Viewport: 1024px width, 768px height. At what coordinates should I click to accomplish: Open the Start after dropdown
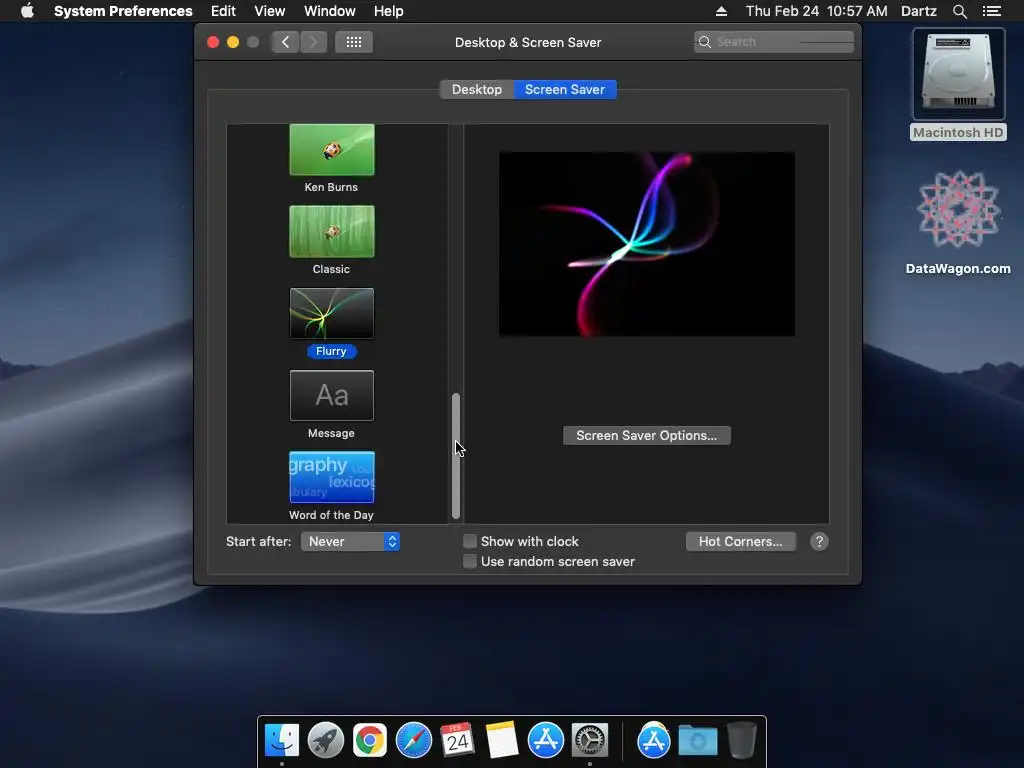pos(350,541)
